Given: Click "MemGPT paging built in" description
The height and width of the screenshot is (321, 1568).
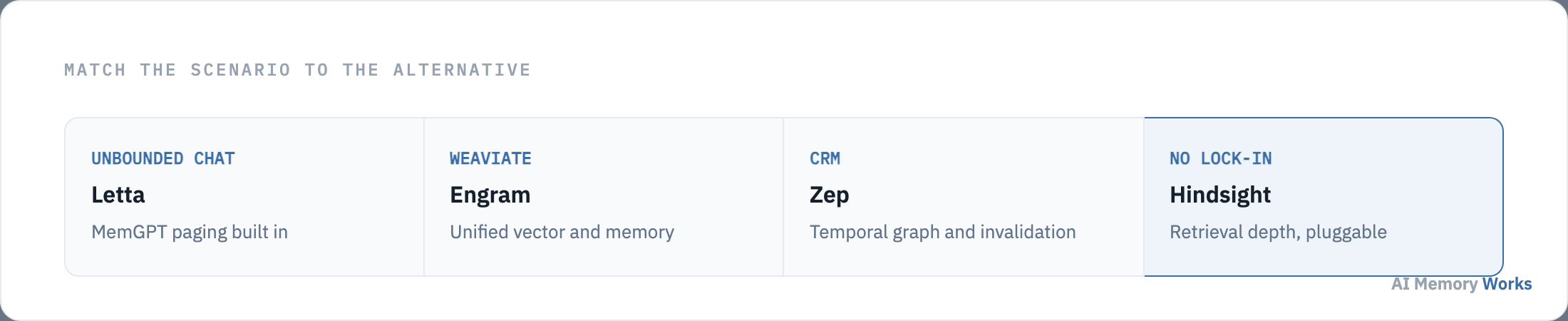Looking at the screenshot, I should [x=190, y=232].
